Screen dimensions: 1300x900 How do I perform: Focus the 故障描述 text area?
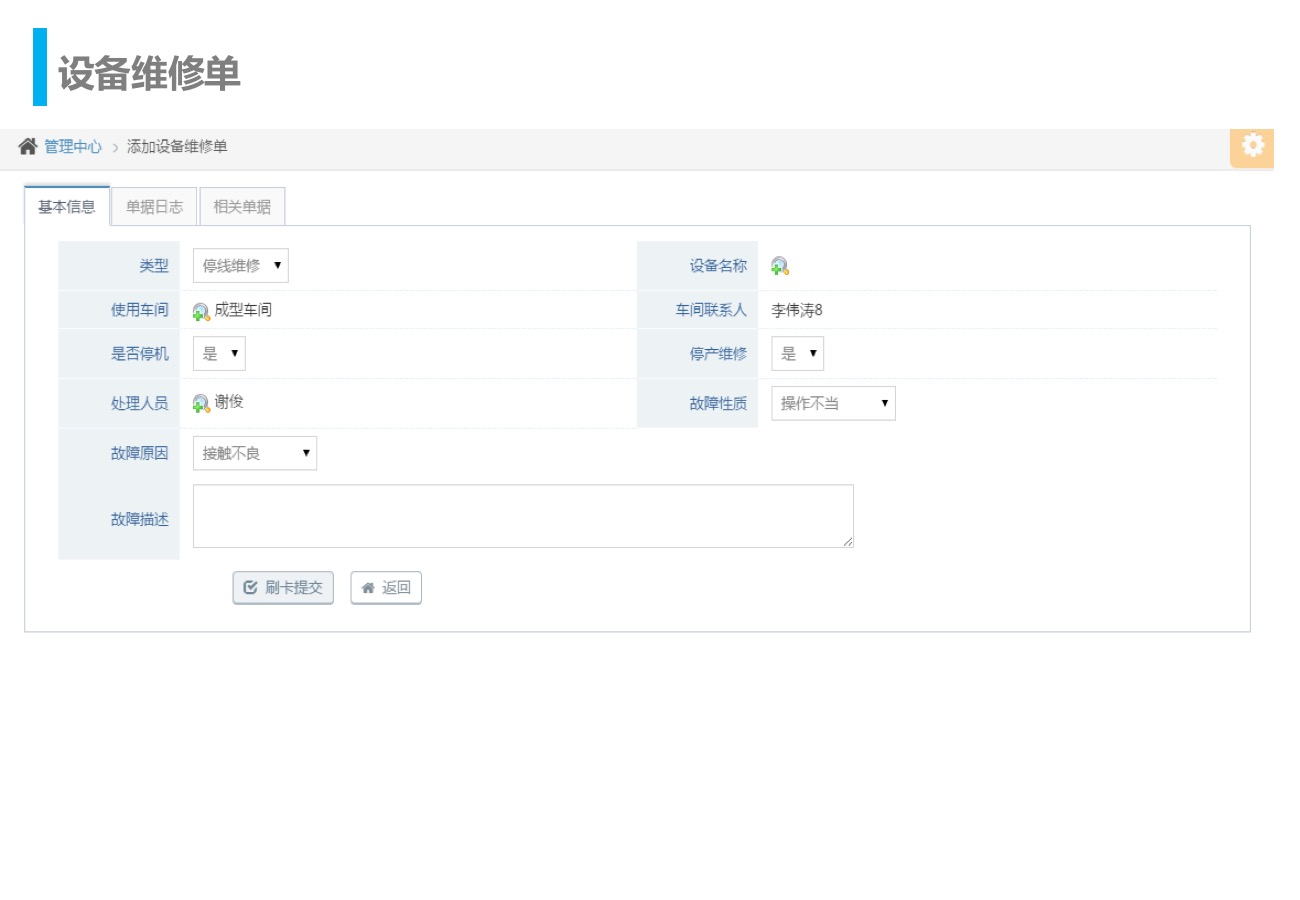click(x=522, y=516)
